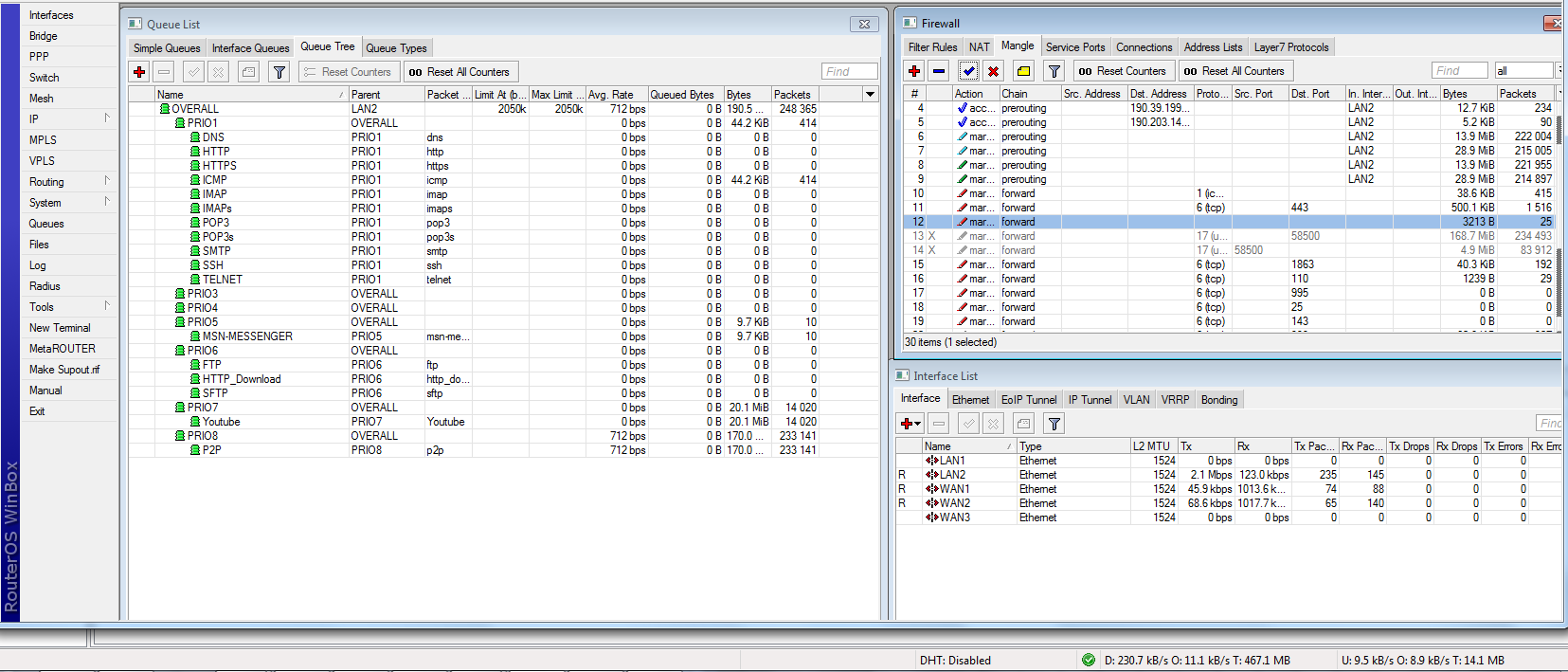This screenshot has width=1568, height=672.
Task: Select the Youtube queue under PRIO7
Action: tap(221, 422)
